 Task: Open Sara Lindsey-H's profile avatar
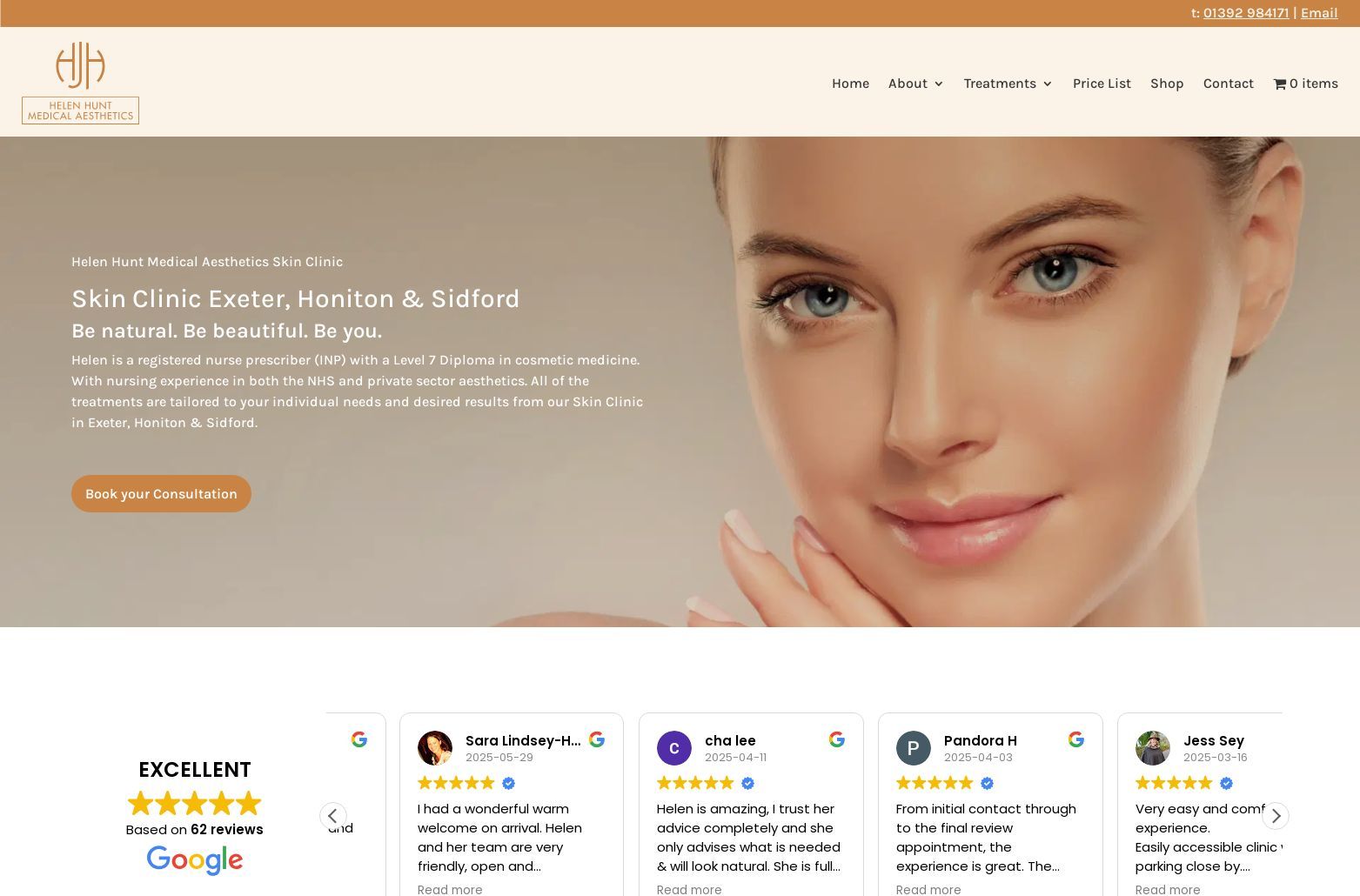pyautogui.click(x=435, y=748)
